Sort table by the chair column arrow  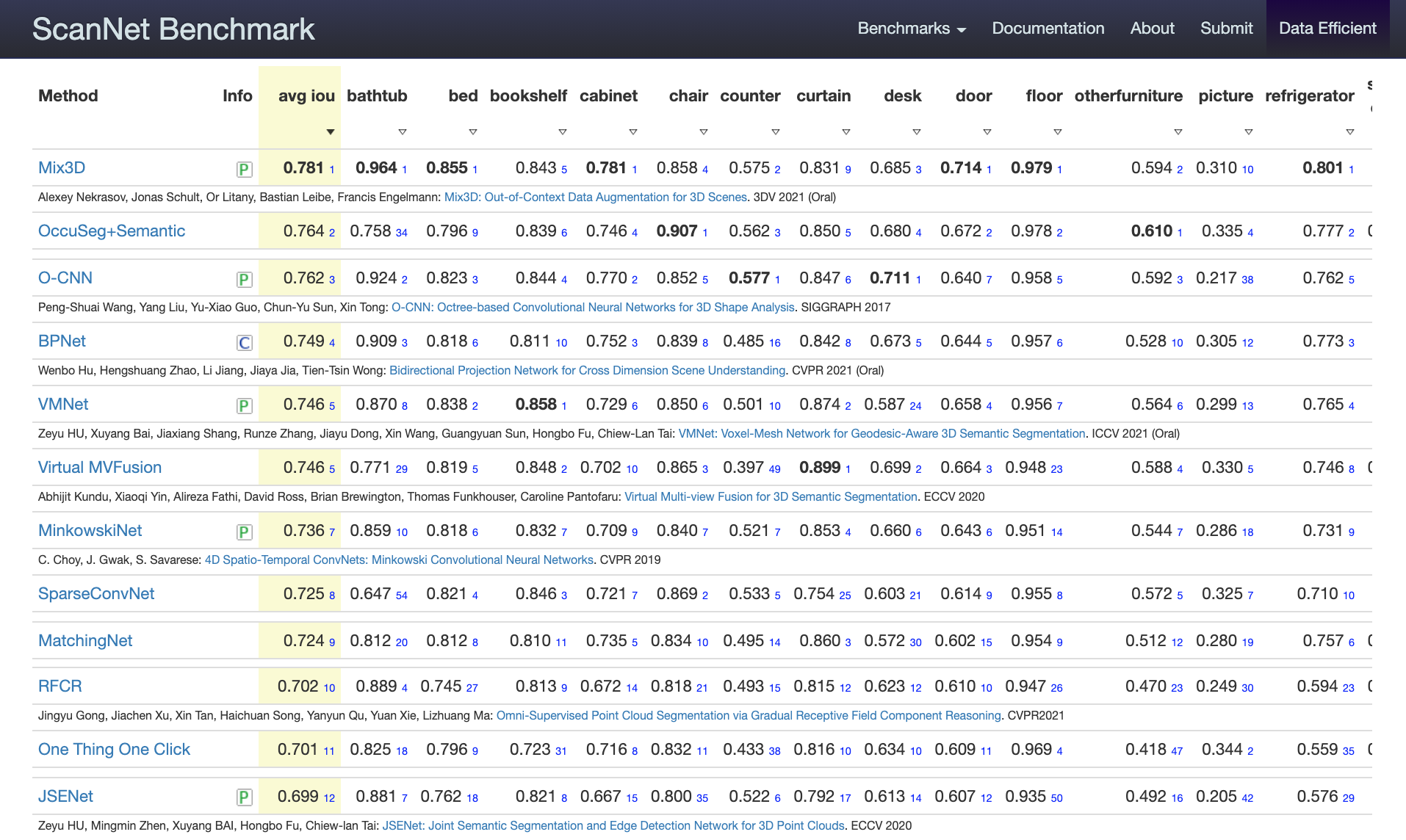[x=704, y=132]
